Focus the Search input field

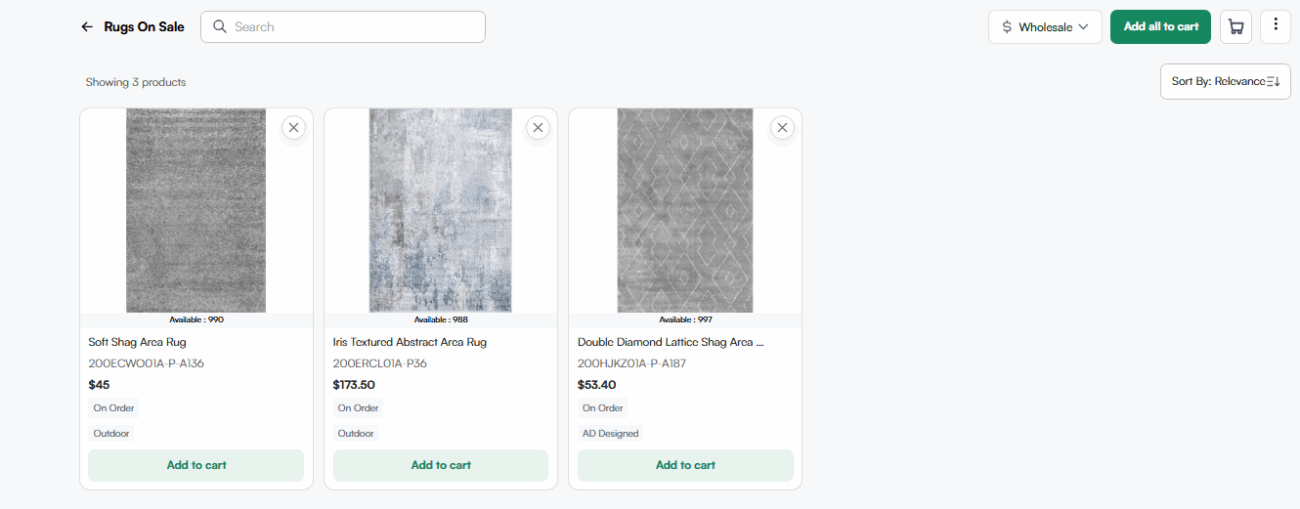(355, 27)
